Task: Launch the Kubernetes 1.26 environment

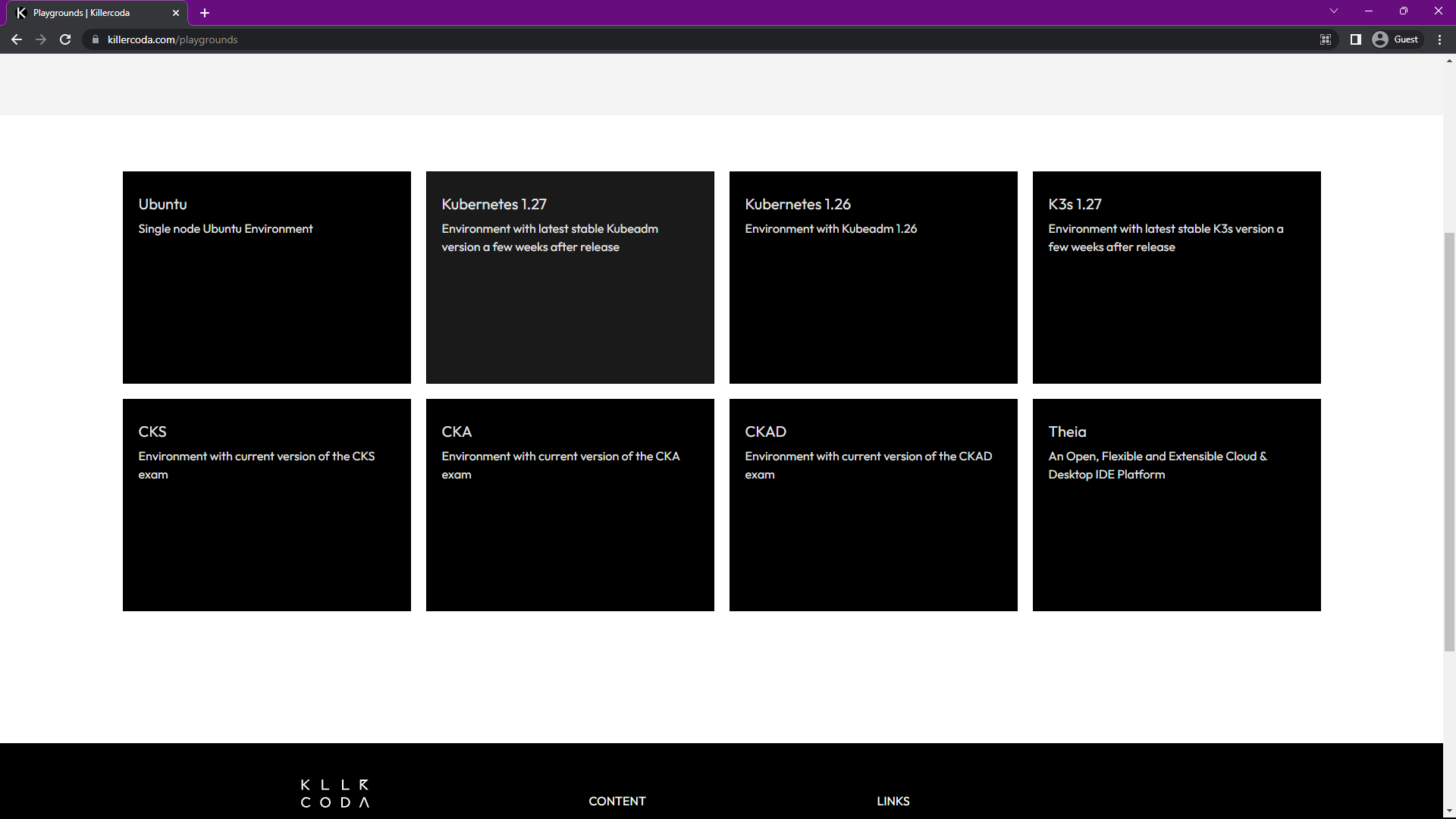Action: coord(874,278)
